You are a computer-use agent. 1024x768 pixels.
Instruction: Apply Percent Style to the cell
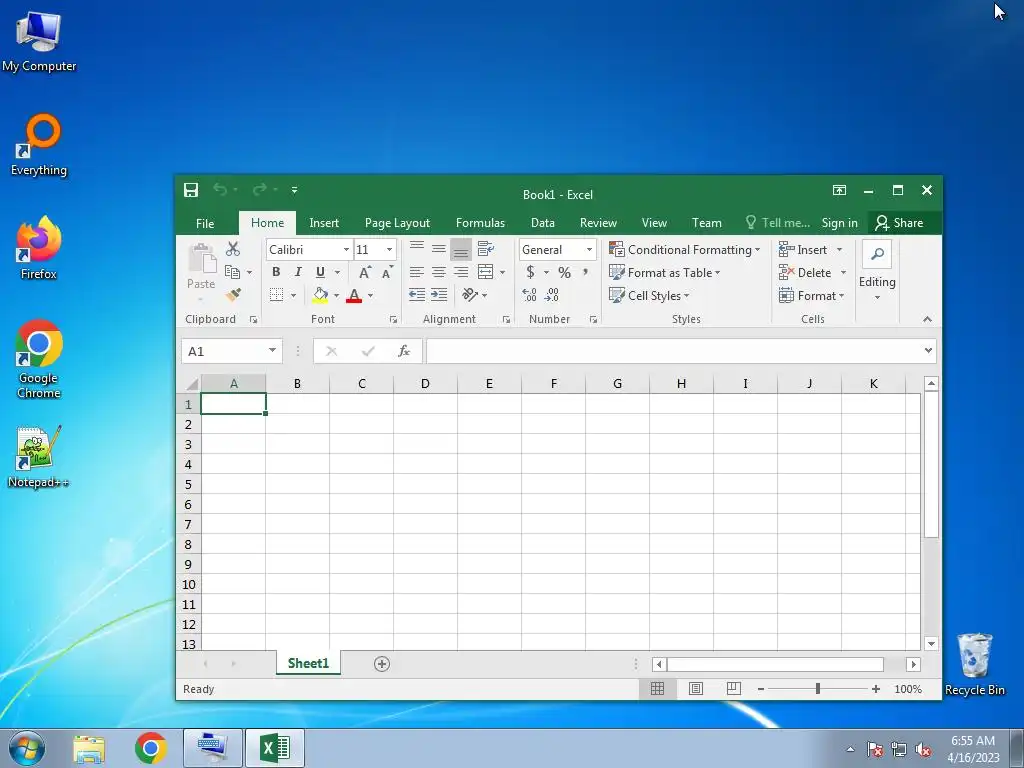click(x=564, y=272)
